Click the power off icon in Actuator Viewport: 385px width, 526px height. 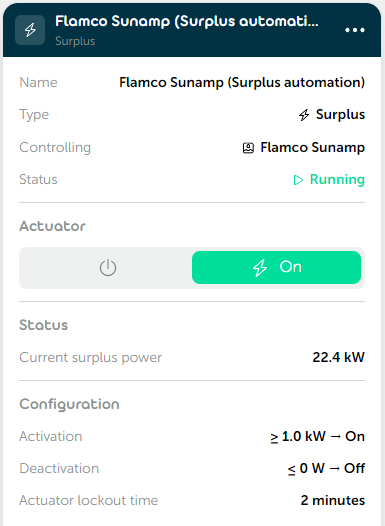pyautogui.click(x=108, y=268)
